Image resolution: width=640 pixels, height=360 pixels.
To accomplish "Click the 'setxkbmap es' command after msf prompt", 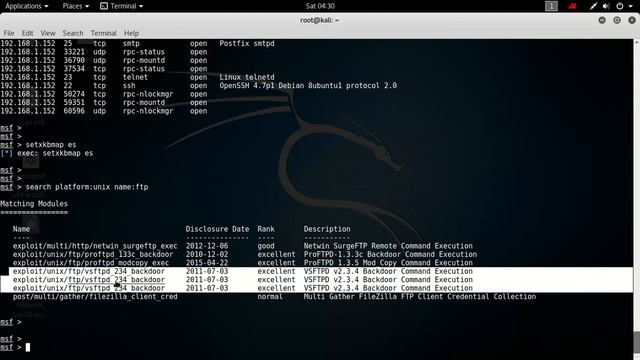I will (x=51, y=145).
